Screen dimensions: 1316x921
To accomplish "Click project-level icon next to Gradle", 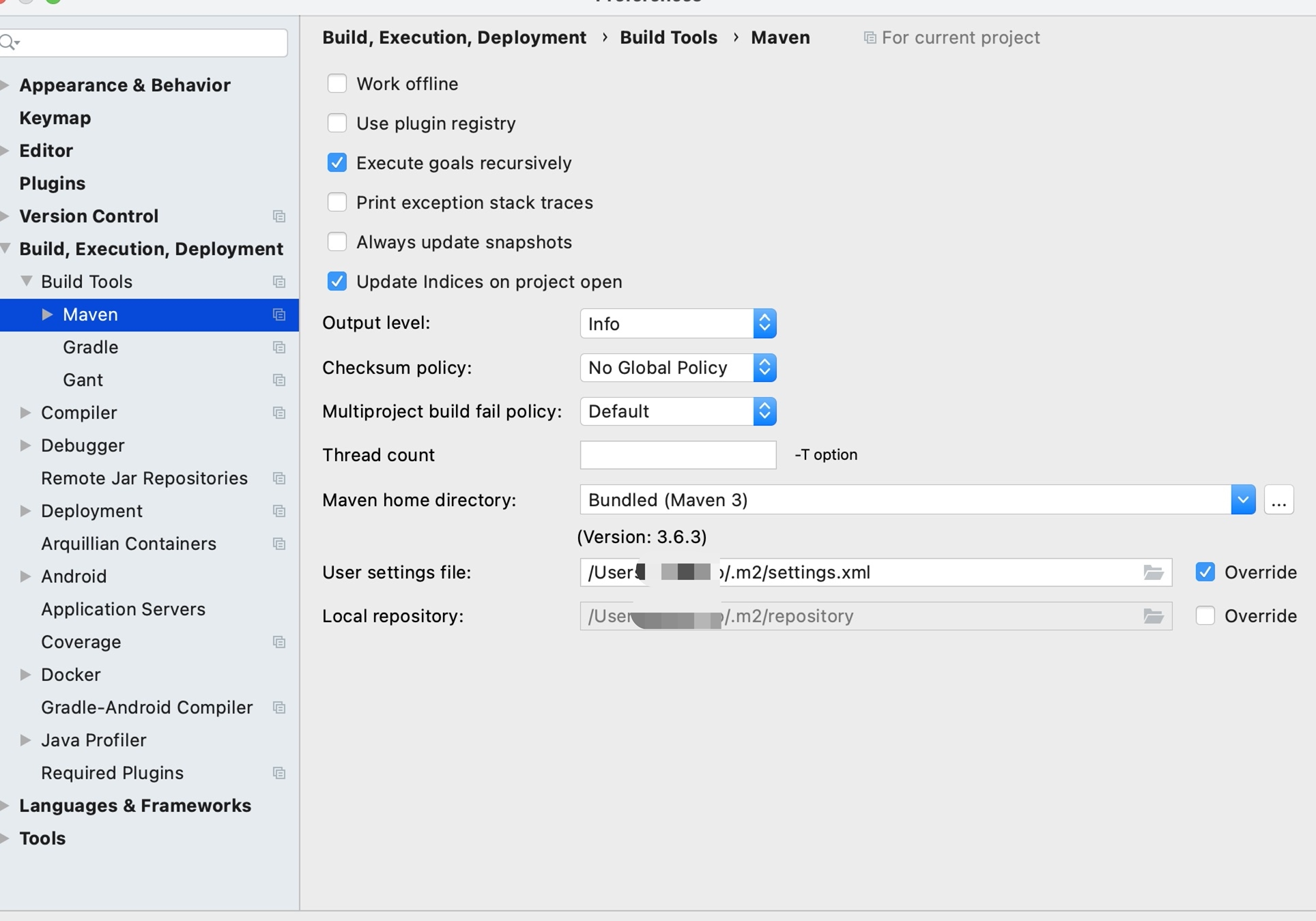I will (x=279, y=347).
